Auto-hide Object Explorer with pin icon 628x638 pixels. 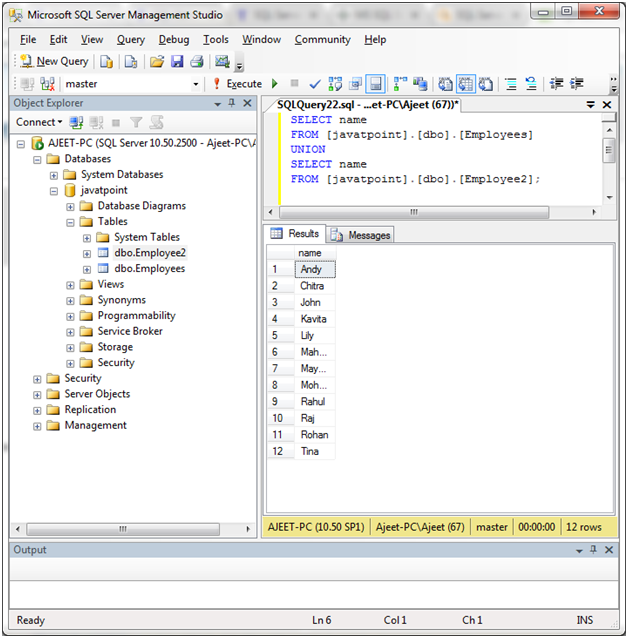tap(232, 103)
